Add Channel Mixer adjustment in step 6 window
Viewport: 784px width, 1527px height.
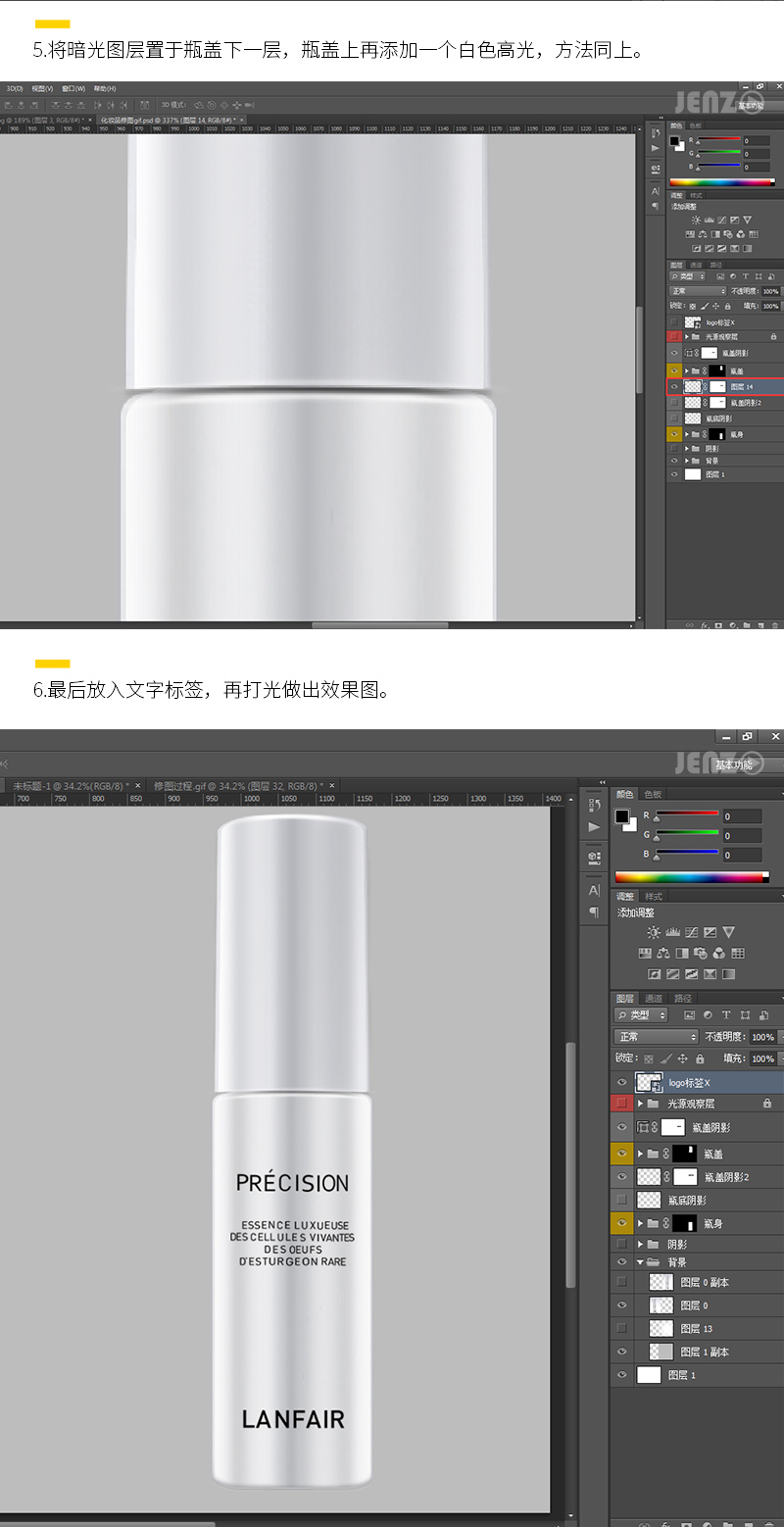719,953
